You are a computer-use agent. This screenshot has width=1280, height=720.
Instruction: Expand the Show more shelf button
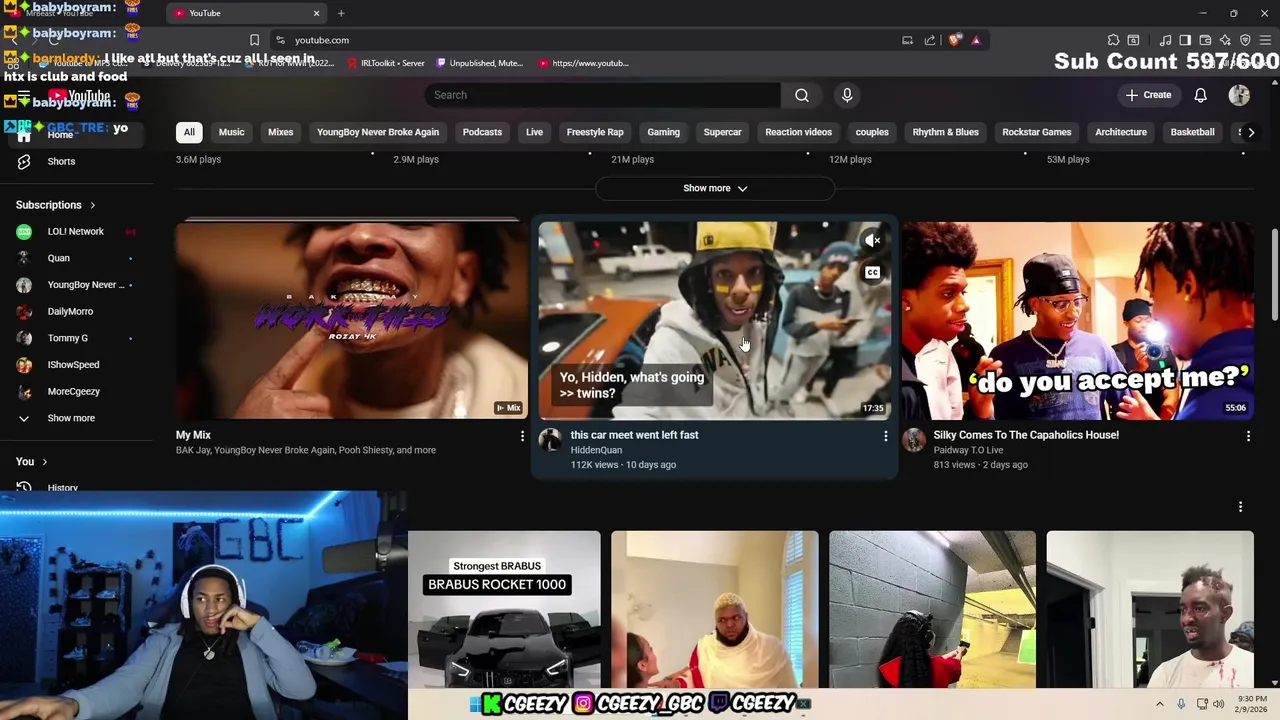pos(715,188)
